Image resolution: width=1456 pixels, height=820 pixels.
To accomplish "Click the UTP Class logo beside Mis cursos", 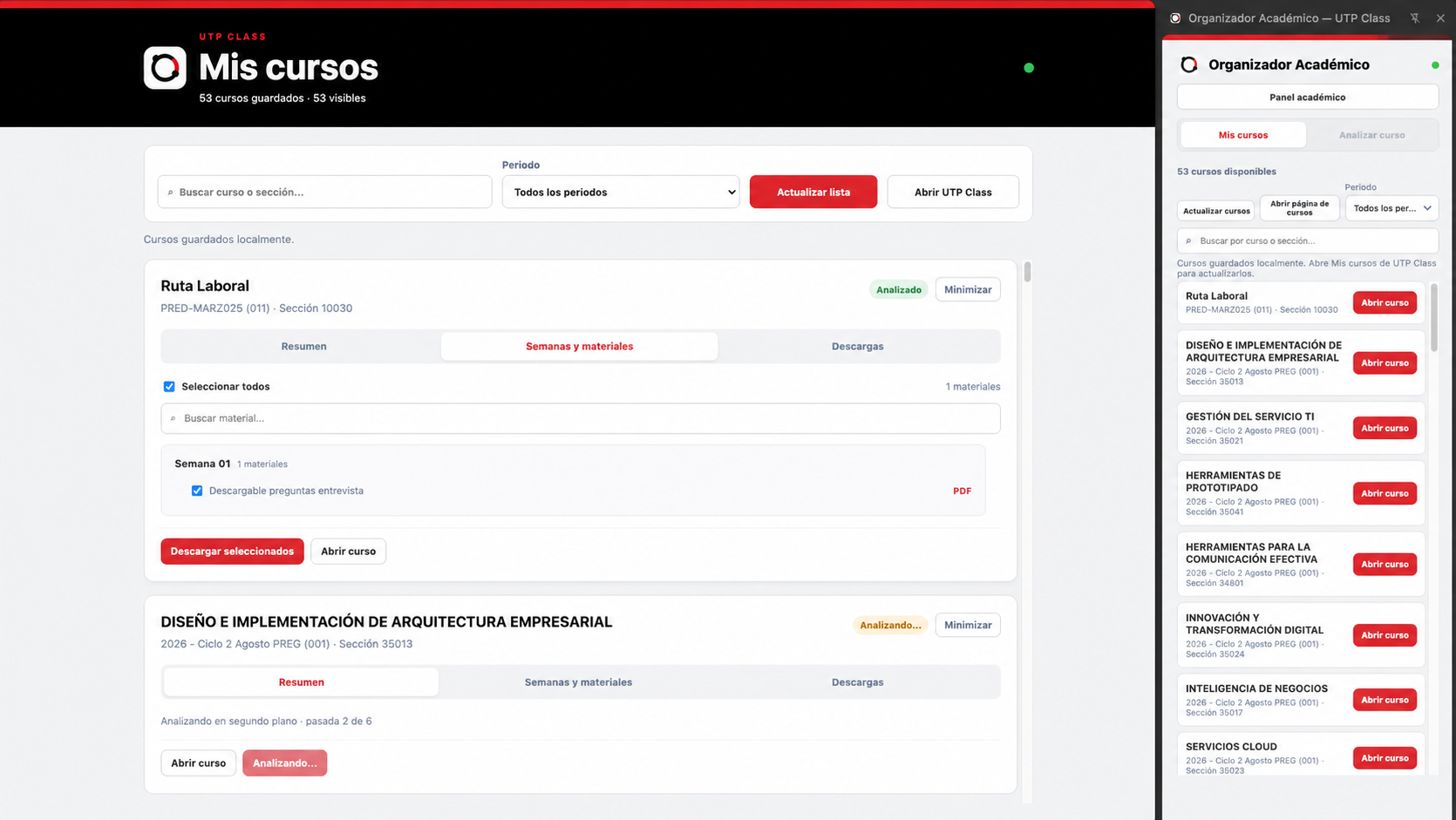I will [165, 68].
